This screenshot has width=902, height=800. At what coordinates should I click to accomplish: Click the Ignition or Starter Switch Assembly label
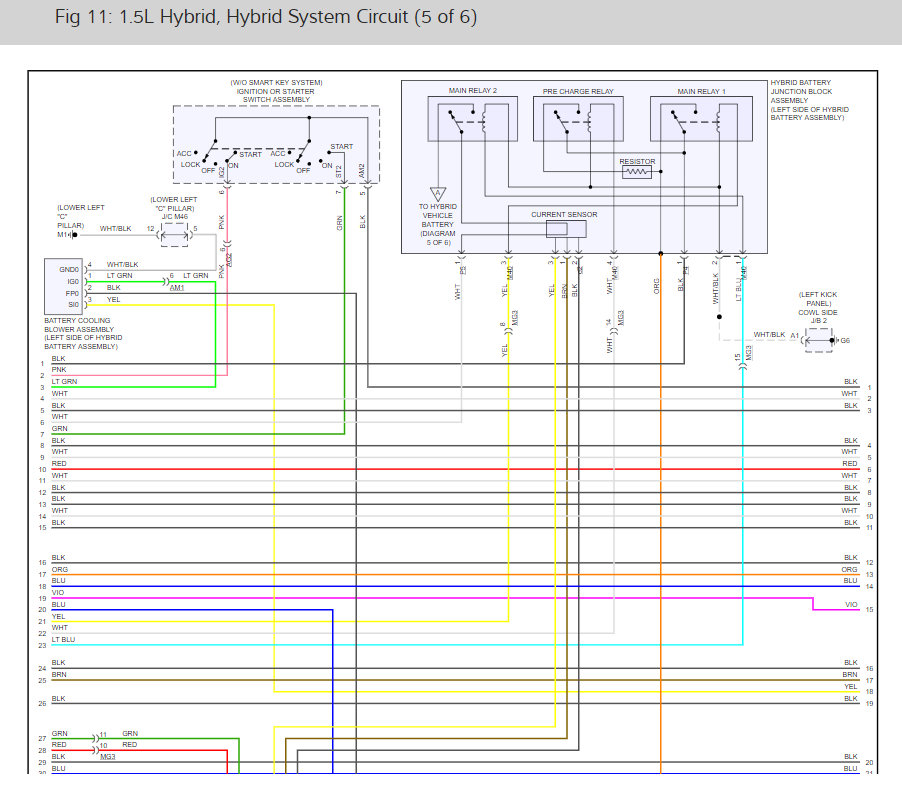coord(275,92)
